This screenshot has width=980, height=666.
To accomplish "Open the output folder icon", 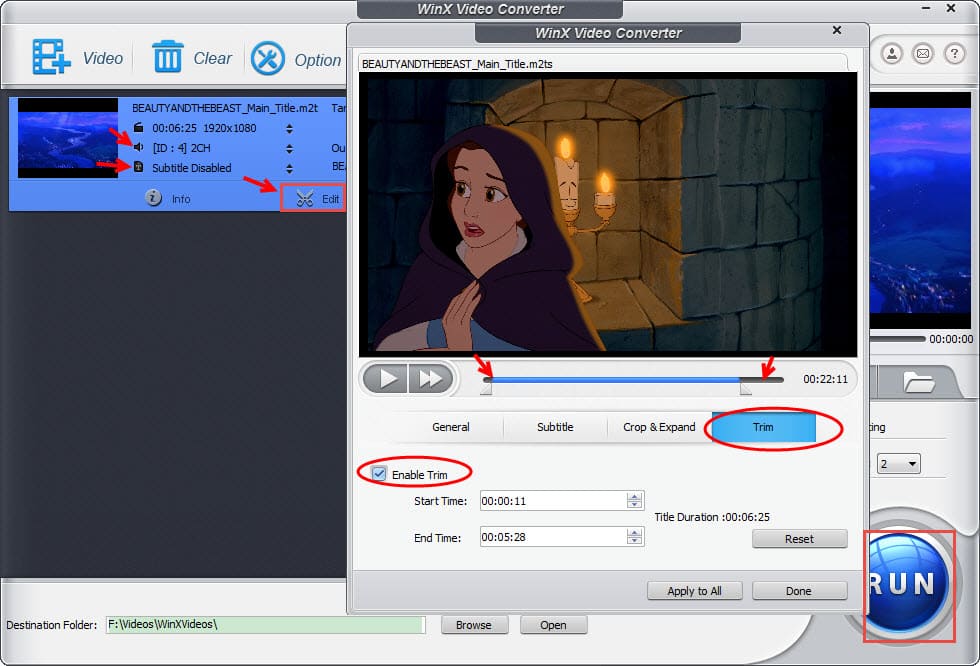I will click(x=918, y=381).
